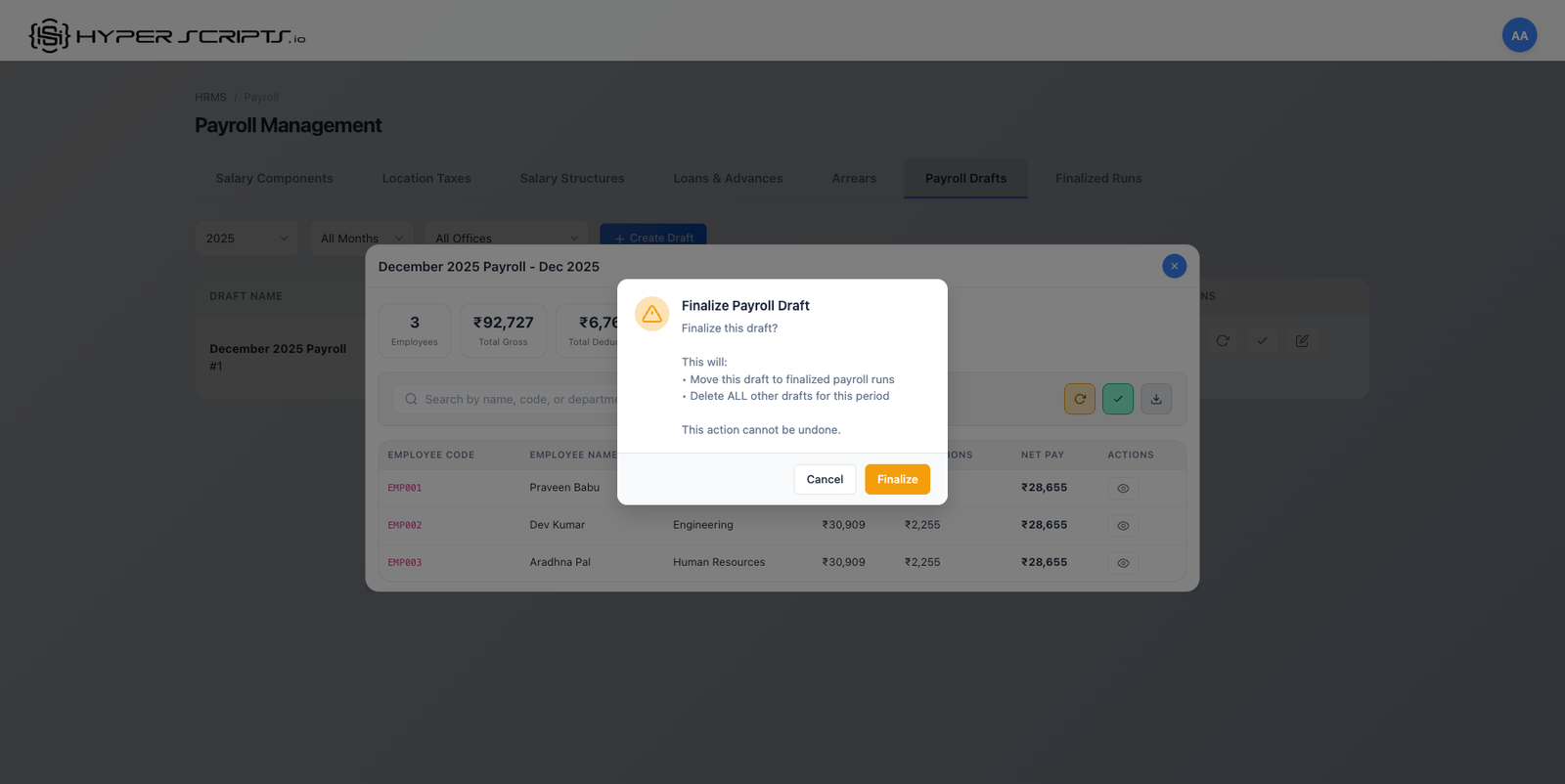Click the orange recalculate refresh icon
1565x784 pixels.
coord(1080,399)
